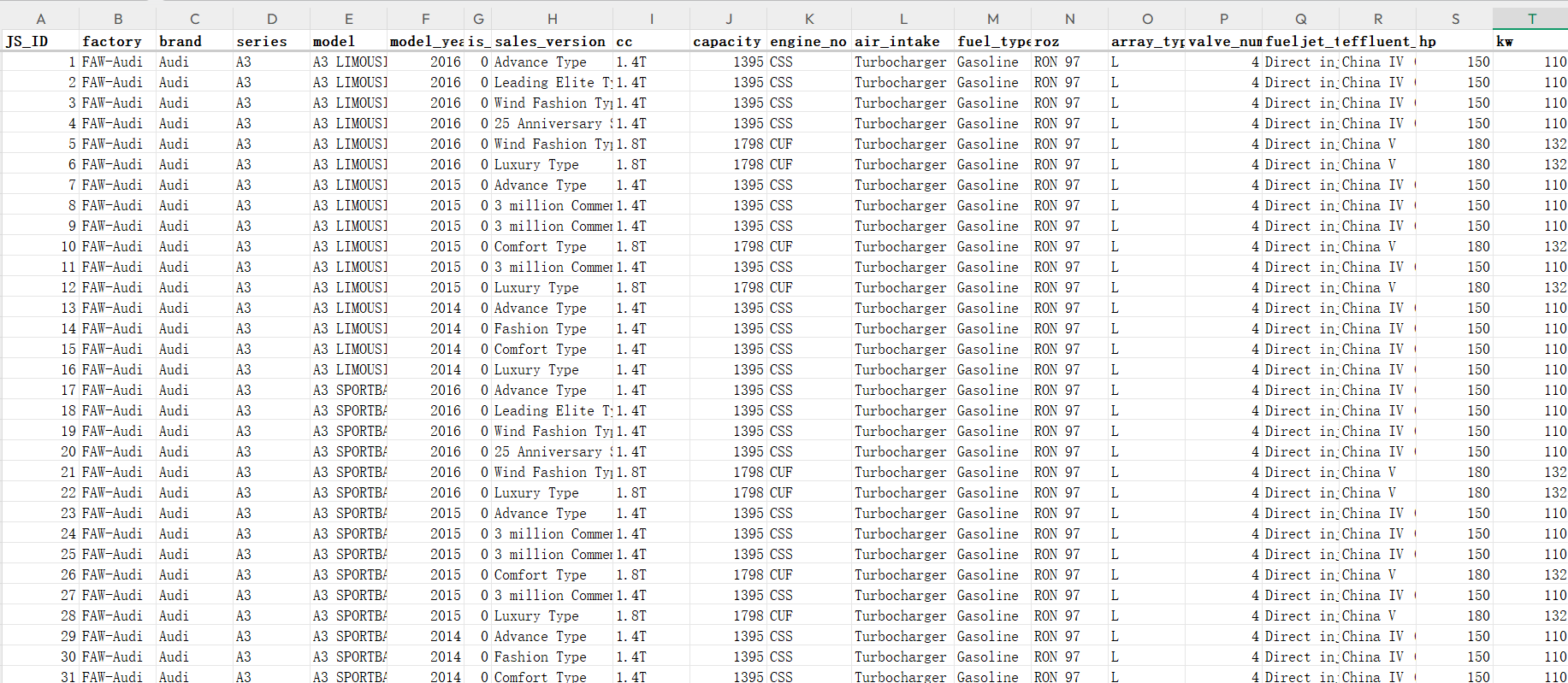Click the 'Comfort Type' cell for JS_ID 10
The image size is (1568, 683).
[x=552, y=246]
